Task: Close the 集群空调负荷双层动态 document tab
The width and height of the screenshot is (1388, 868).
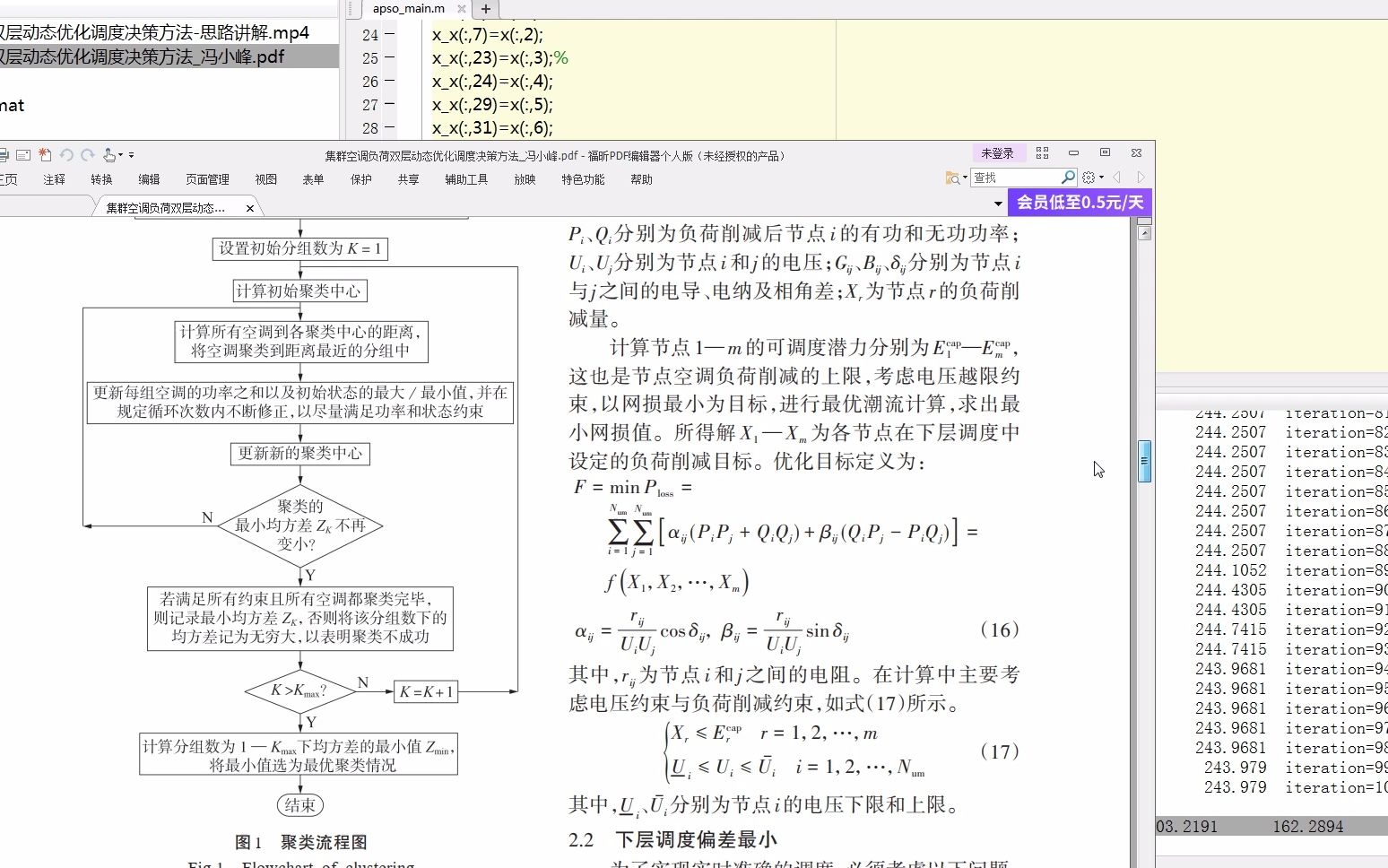Action: point(250,208)
